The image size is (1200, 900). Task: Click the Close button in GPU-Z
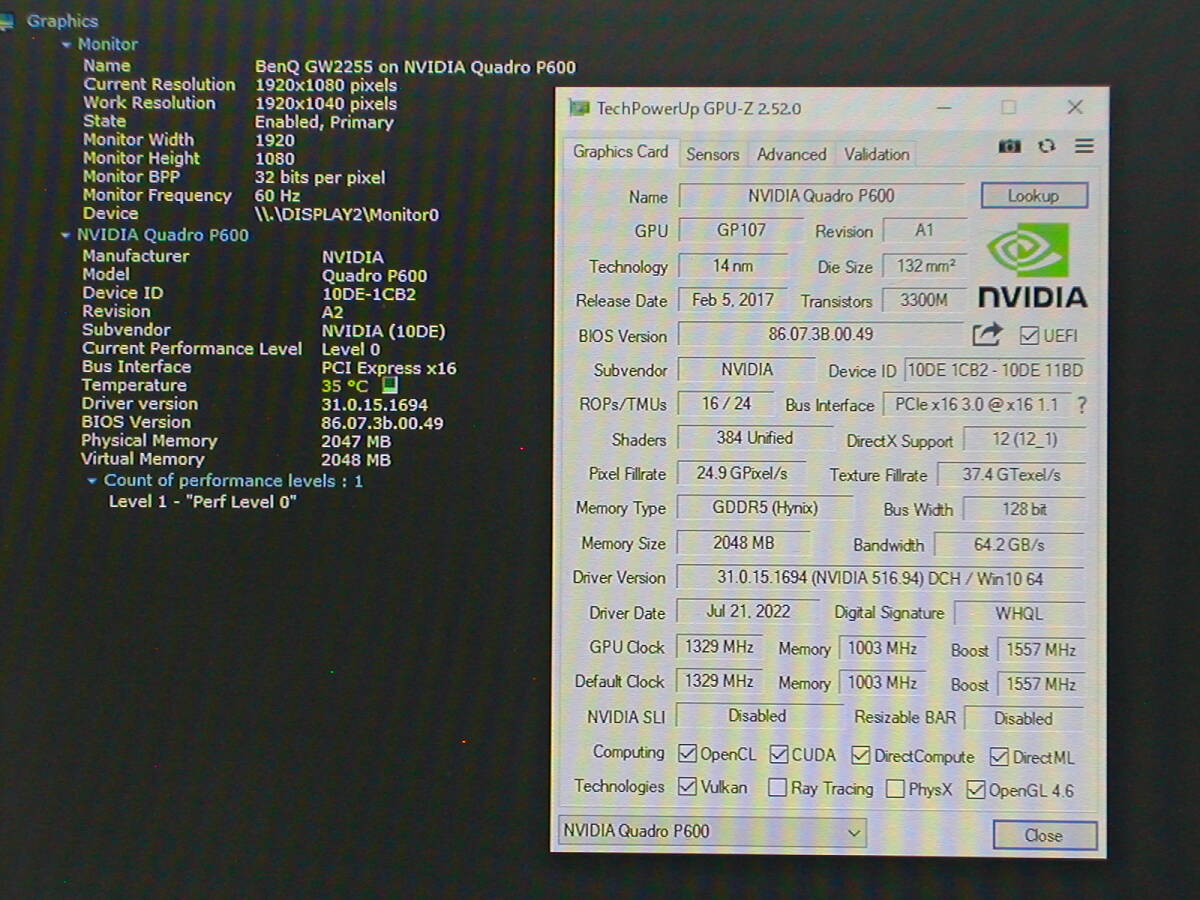click(x=1044, y=835)
